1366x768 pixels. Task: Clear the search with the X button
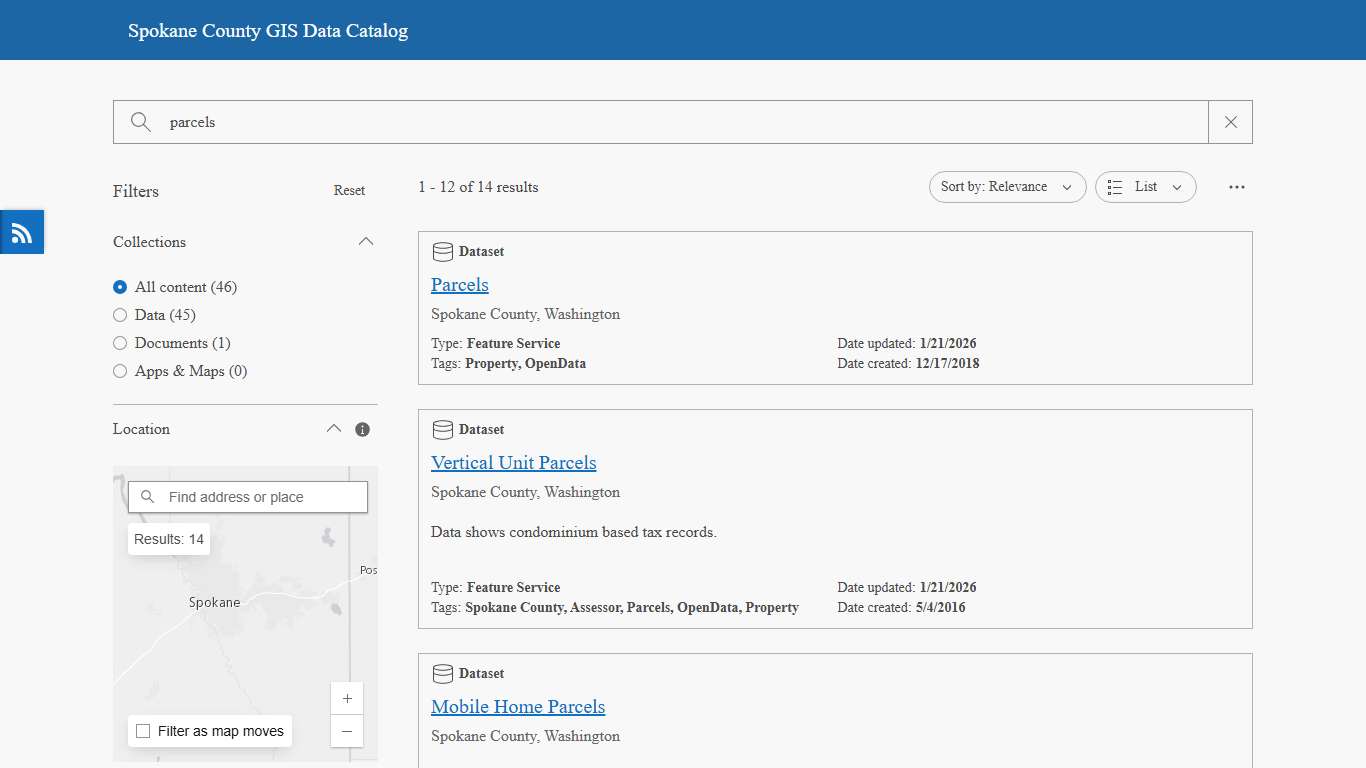coord(1230,121)
